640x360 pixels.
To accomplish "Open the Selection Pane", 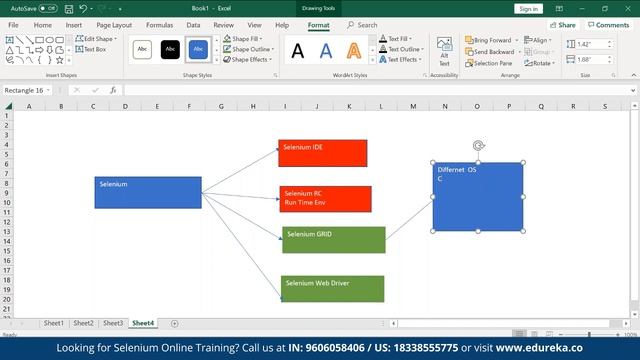I will [x=489, y=63].
